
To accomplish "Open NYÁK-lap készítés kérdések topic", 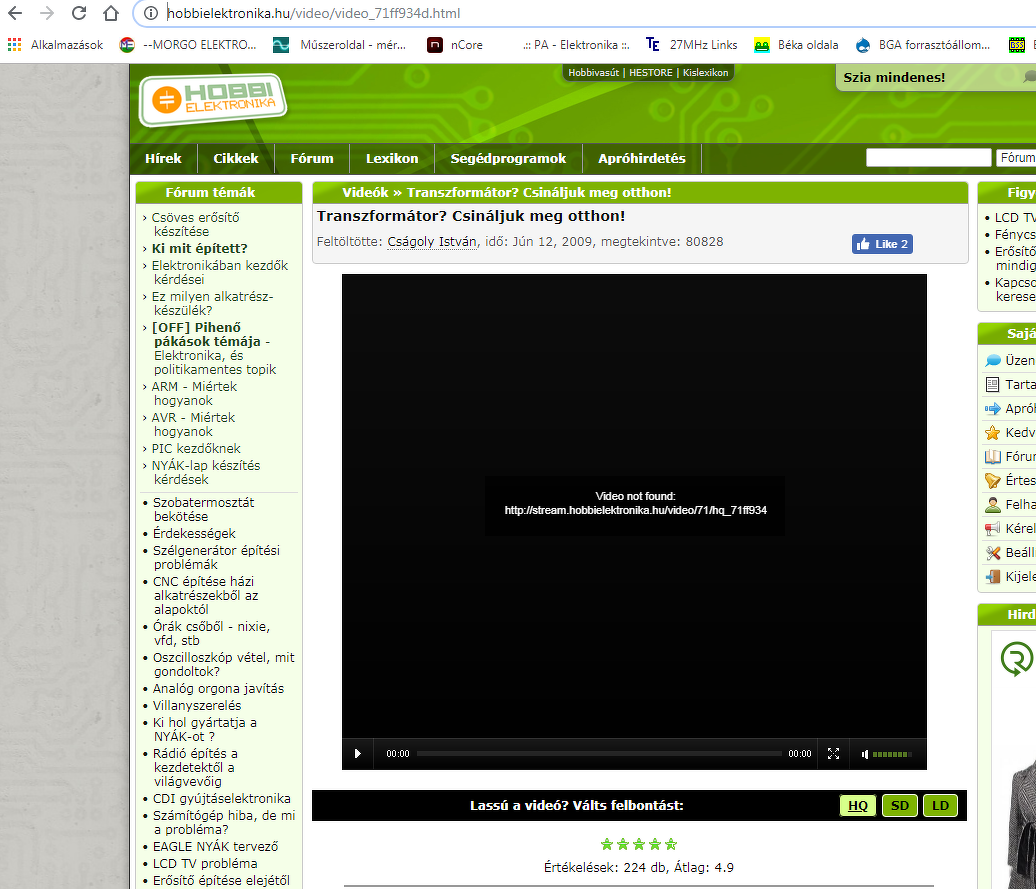I will [206, 472].
